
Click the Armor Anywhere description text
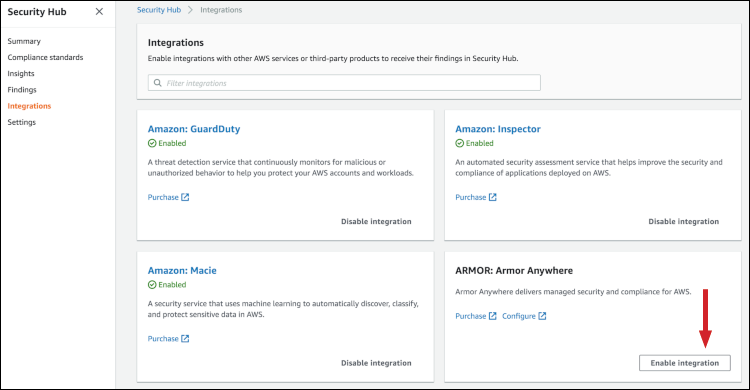coord(573,292)
